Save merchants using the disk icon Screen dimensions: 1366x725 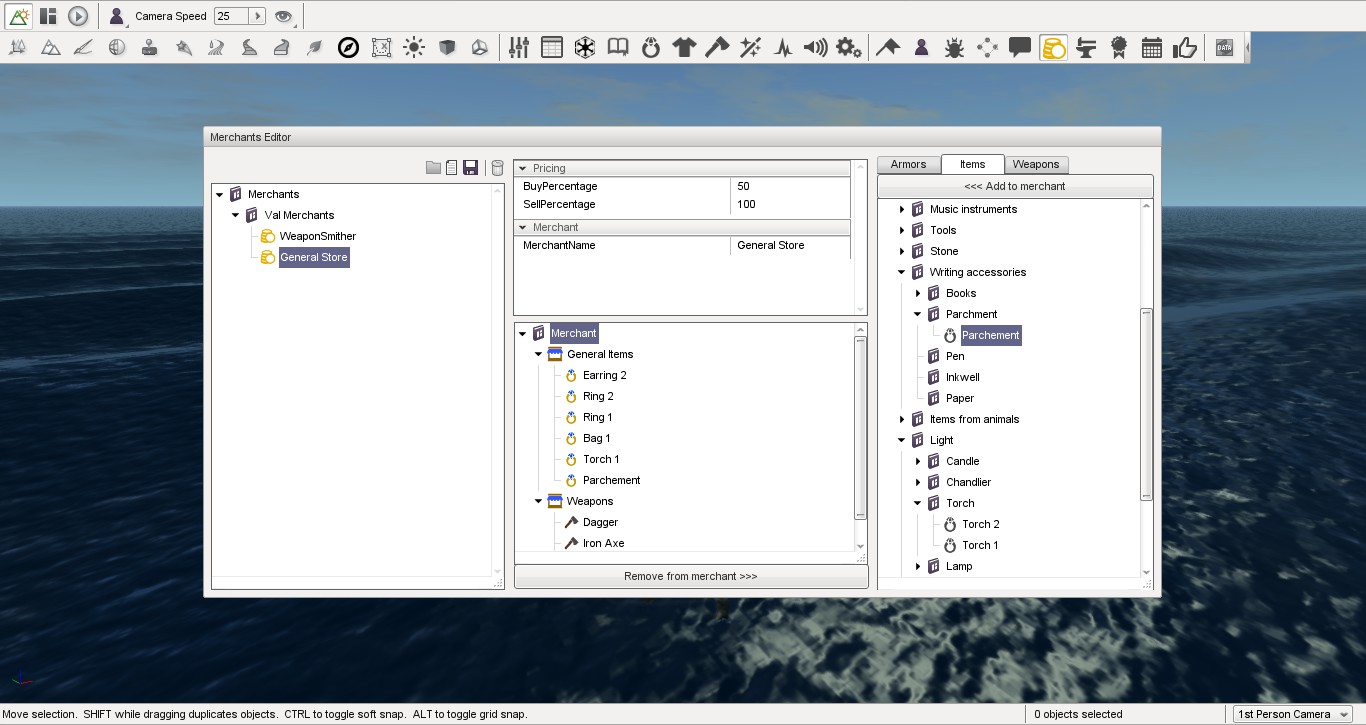point(470,167)
